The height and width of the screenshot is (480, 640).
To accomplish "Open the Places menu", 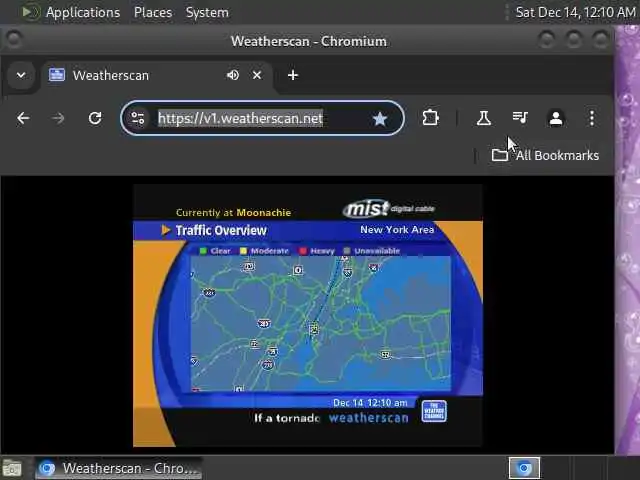I will (x=153, y=12).
